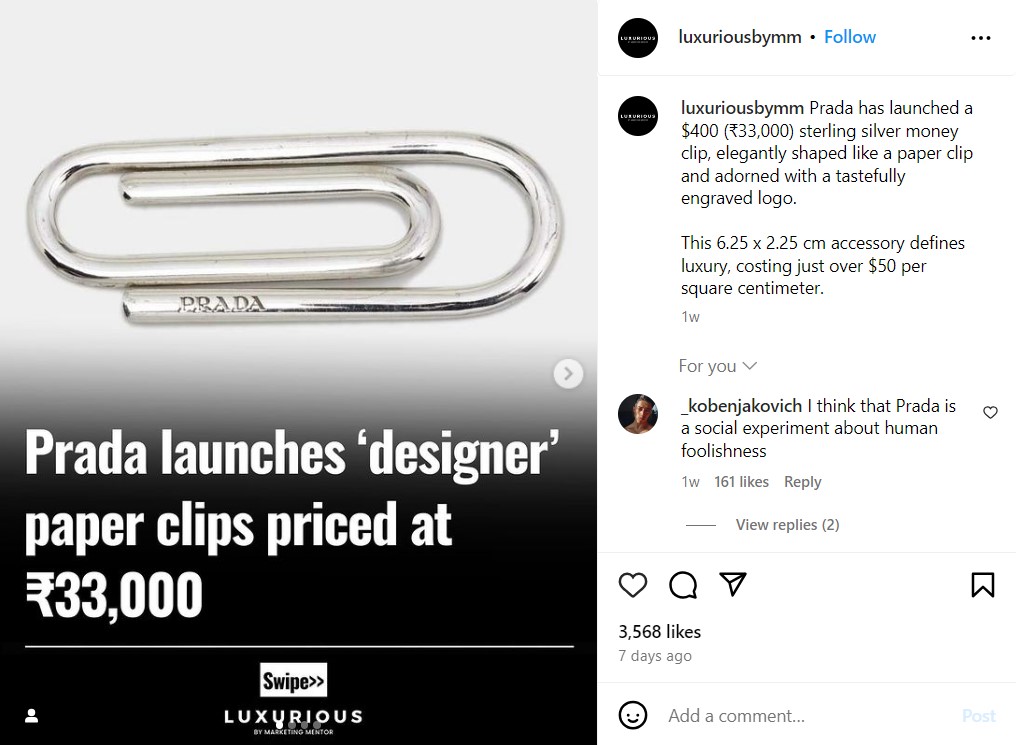This screenshot has height=745, width=1016.
Task: Expand View replies (2)
Action: [x=787, y=525]
